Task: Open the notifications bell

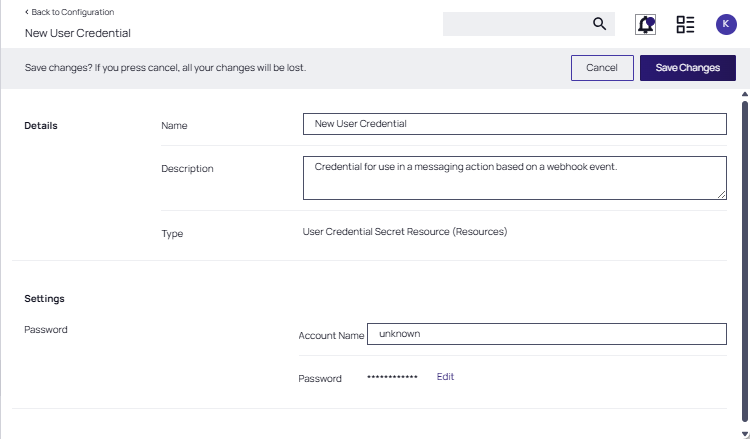Action: pyautogui.click(x=646, y=24)
